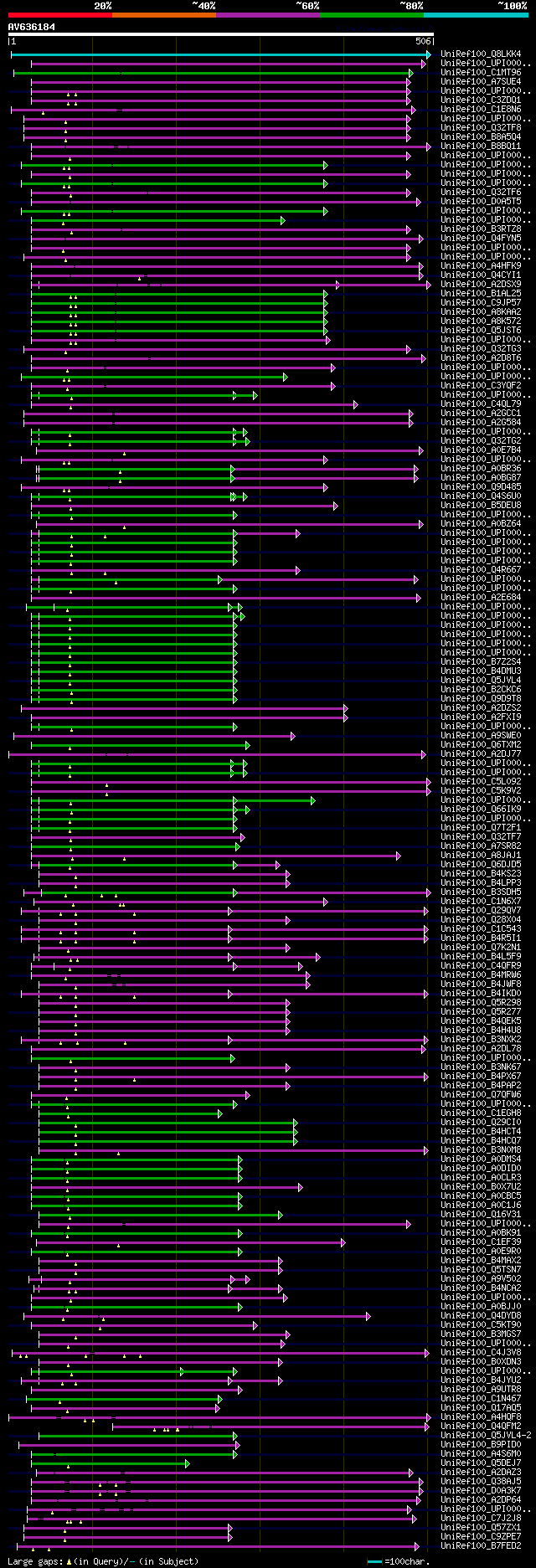Select the UniRef100_A2DJ77 label
The image size is (536, 1568).
481,754
